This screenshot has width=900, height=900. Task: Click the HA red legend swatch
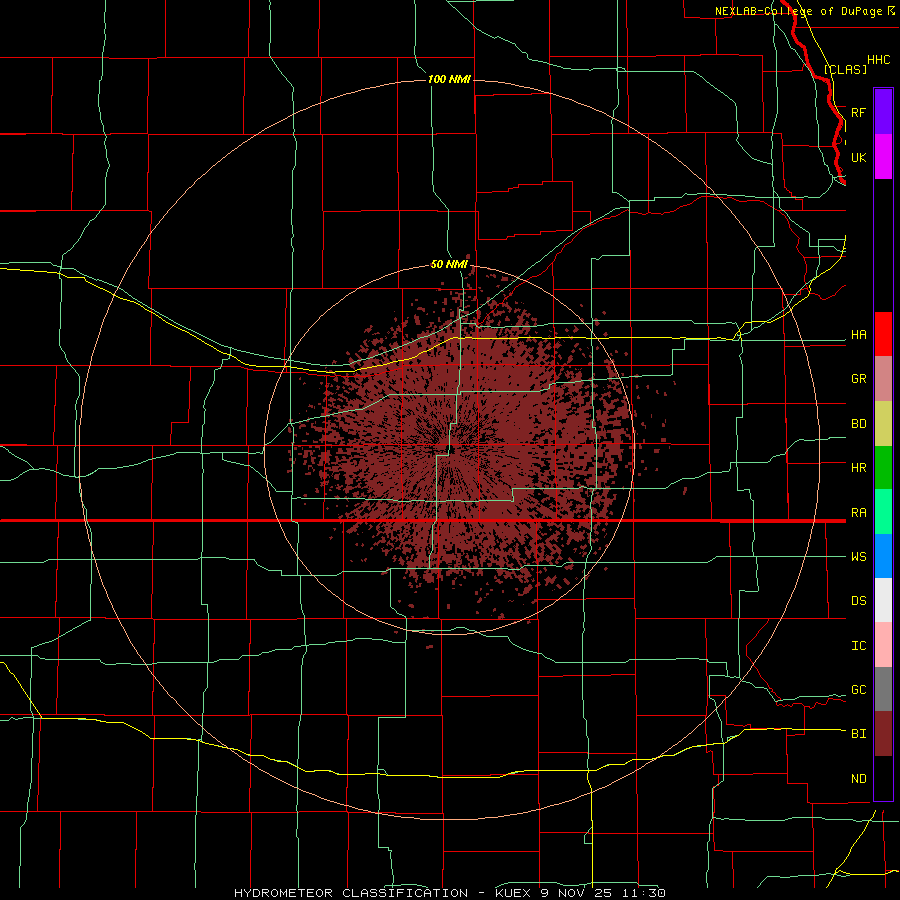[883, 334]
